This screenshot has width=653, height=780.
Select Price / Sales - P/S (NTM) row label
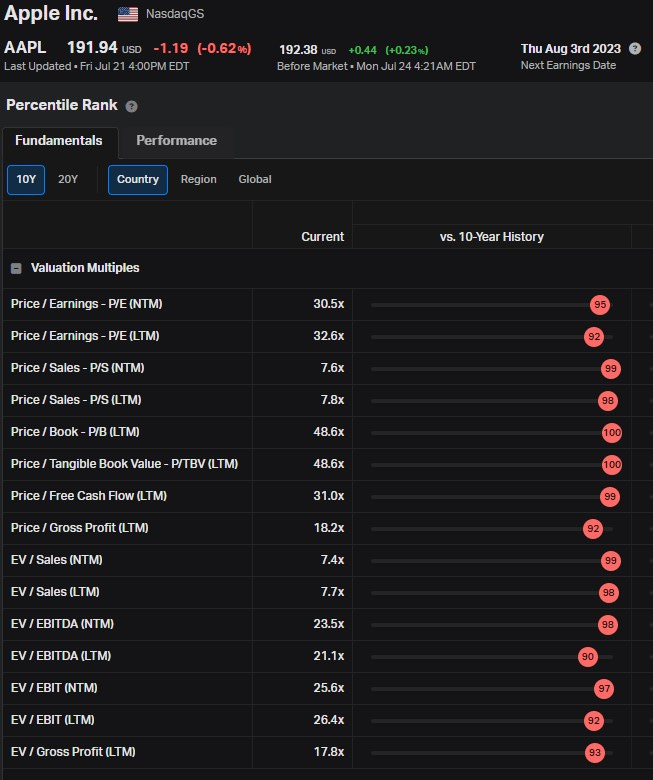coord(78,368)
